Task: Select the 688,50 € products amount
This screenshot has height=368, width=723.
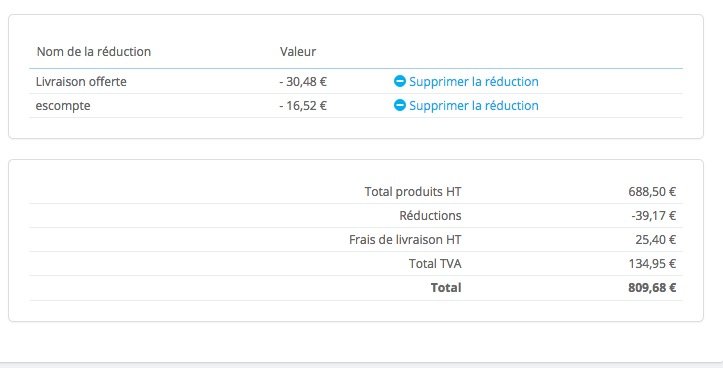Action: click(x=652, y=192)
